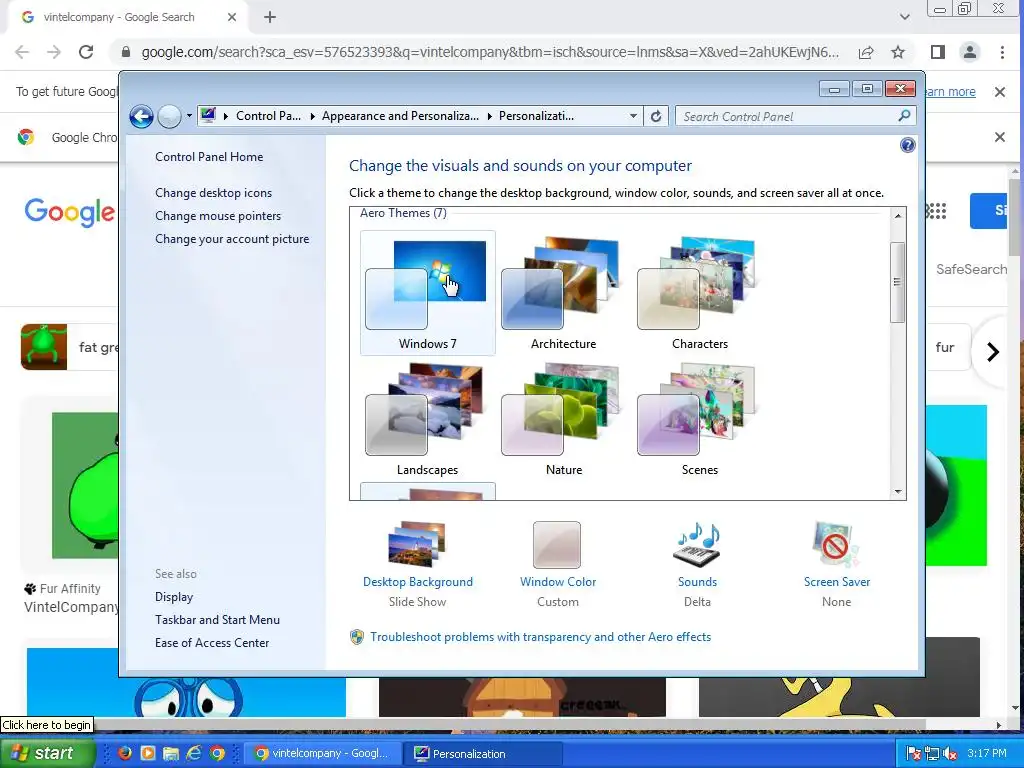Image resolution: width=1024 pixels, height=768 pixels.
Task: Apply the Landscapes theme
Action: pos(428,419)
